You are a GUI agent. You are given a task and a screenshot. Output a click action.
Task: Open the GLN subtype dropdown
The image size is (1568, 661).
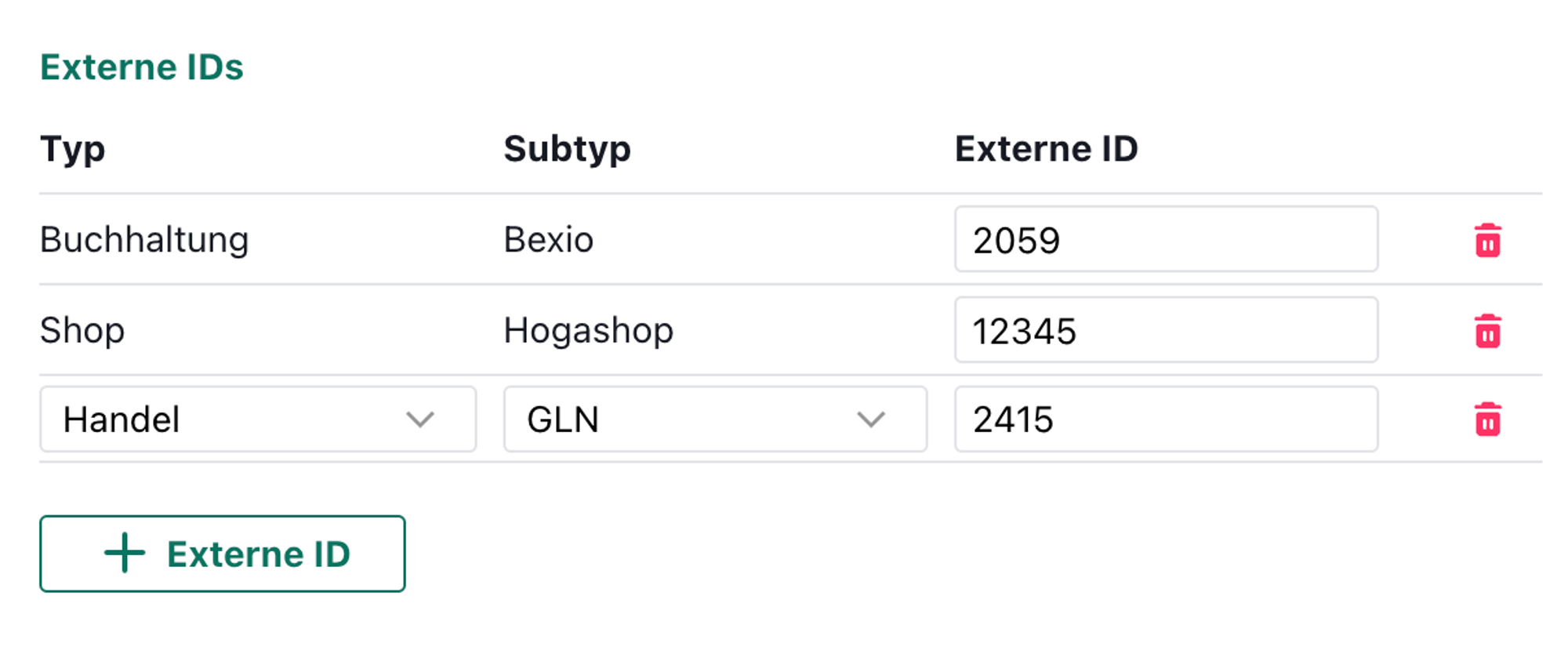(714, 419)
